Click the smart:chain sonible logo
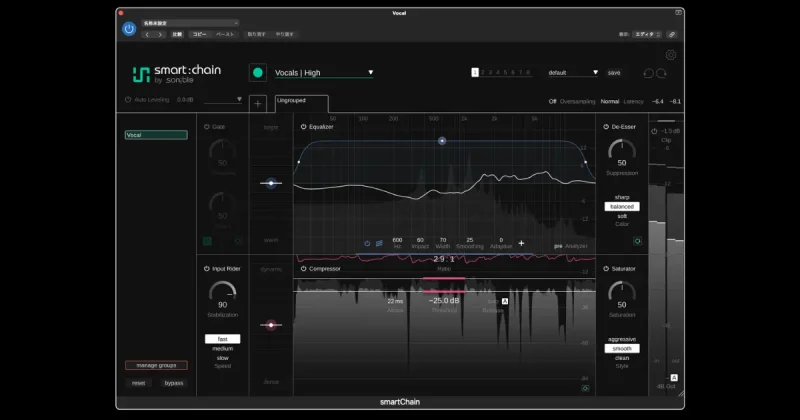This screenshot has width=800, height=420. (177, 74)
